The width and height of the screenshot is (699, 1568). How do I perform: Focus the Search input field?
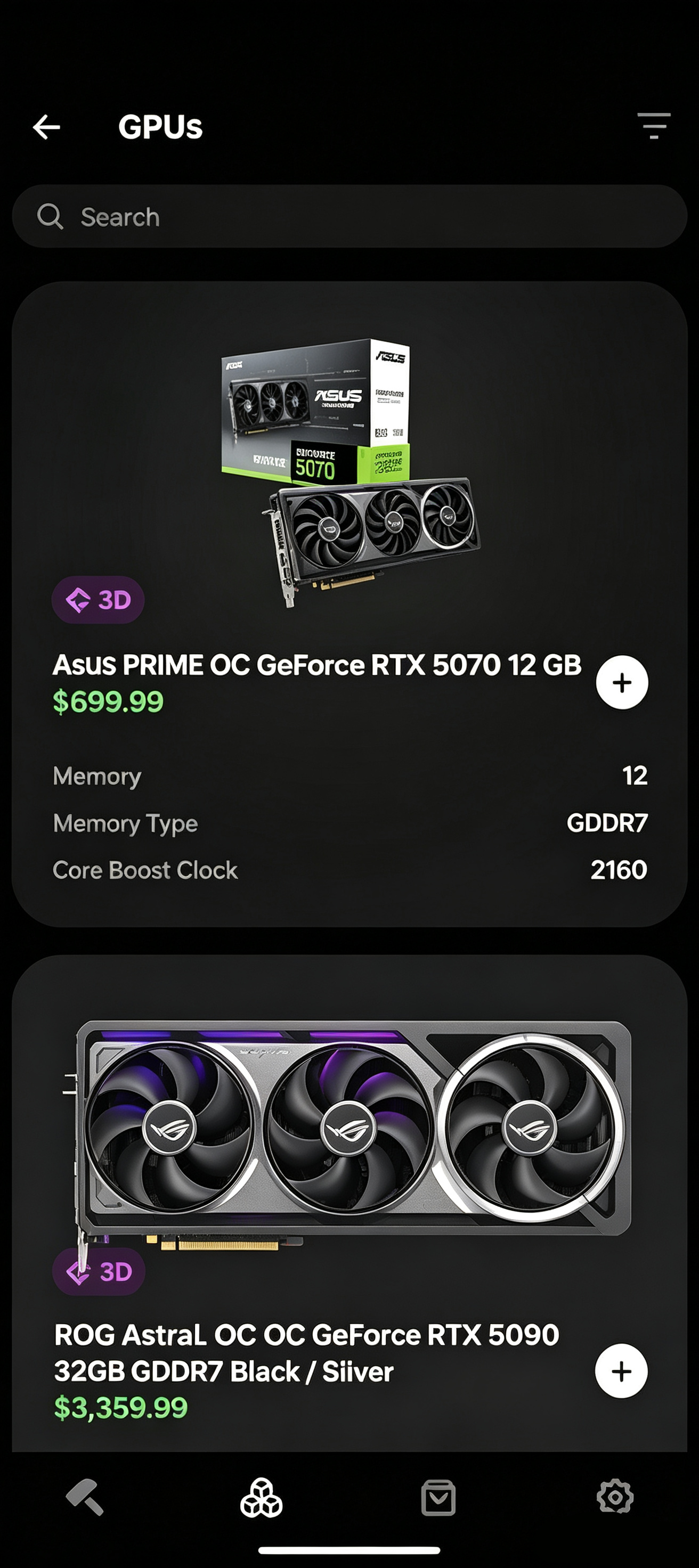tap(349, 216)
